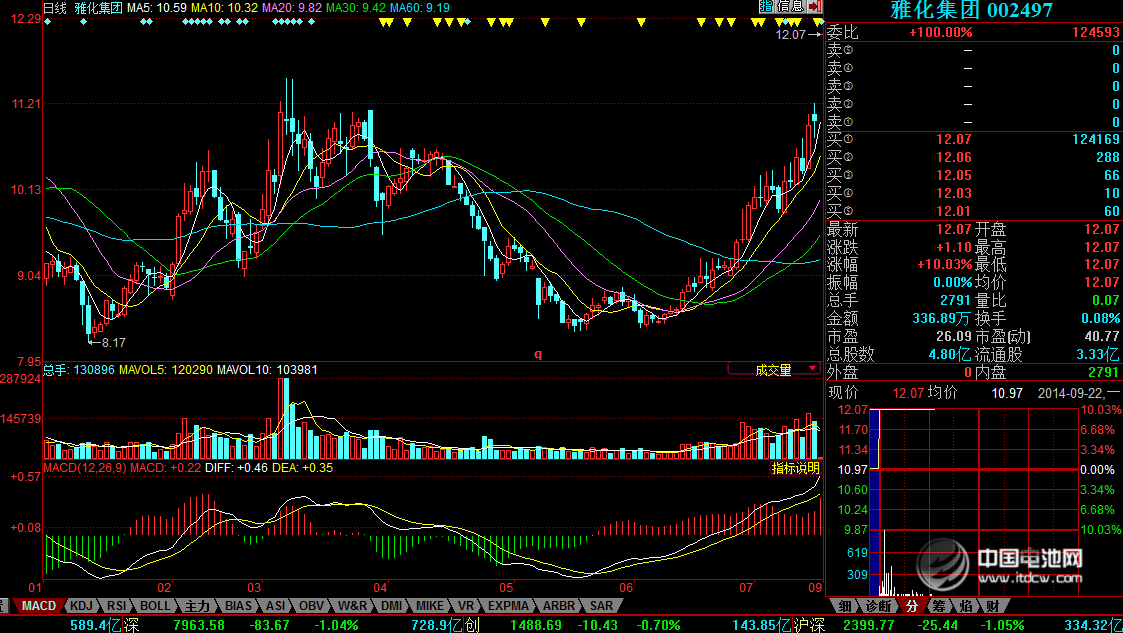Select the RSI indicator tab
The height and width of the screenshot is (633, 1123).
pos(117,606)
